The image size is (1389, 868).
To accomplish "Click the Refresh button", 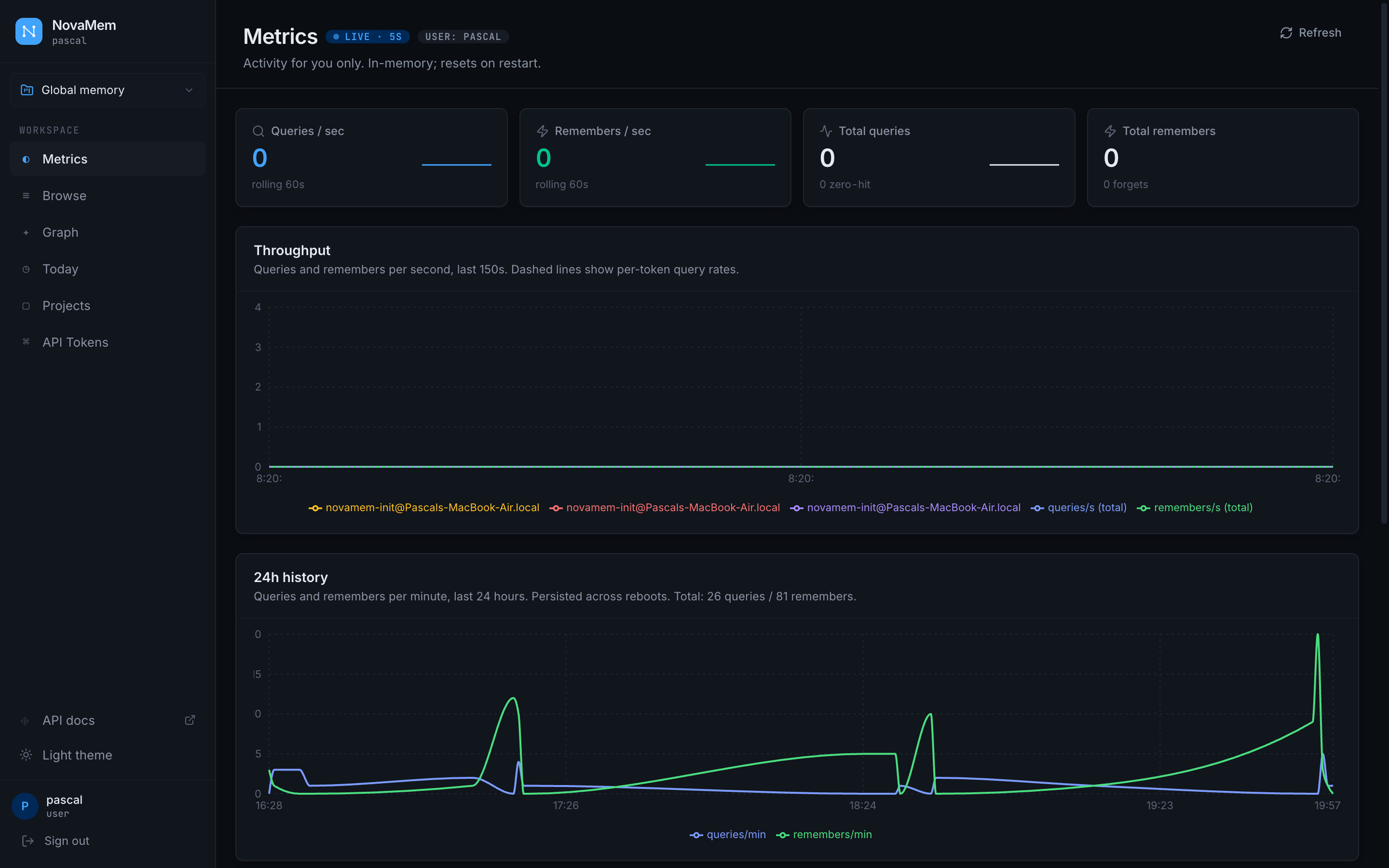I will (x=1310, y=33).
